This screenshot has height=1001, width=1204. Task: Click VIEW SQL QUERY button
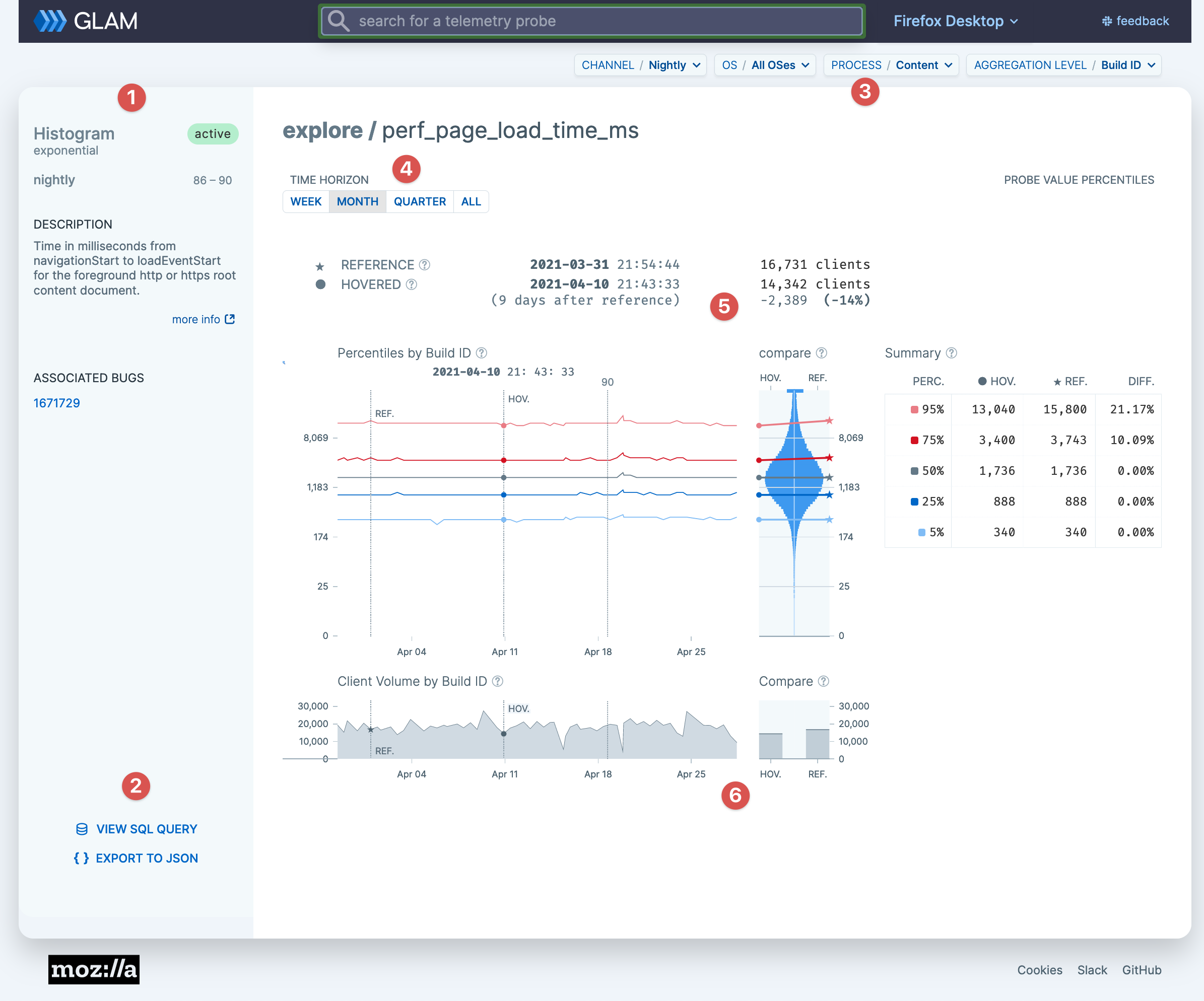[x=137, y=829]
